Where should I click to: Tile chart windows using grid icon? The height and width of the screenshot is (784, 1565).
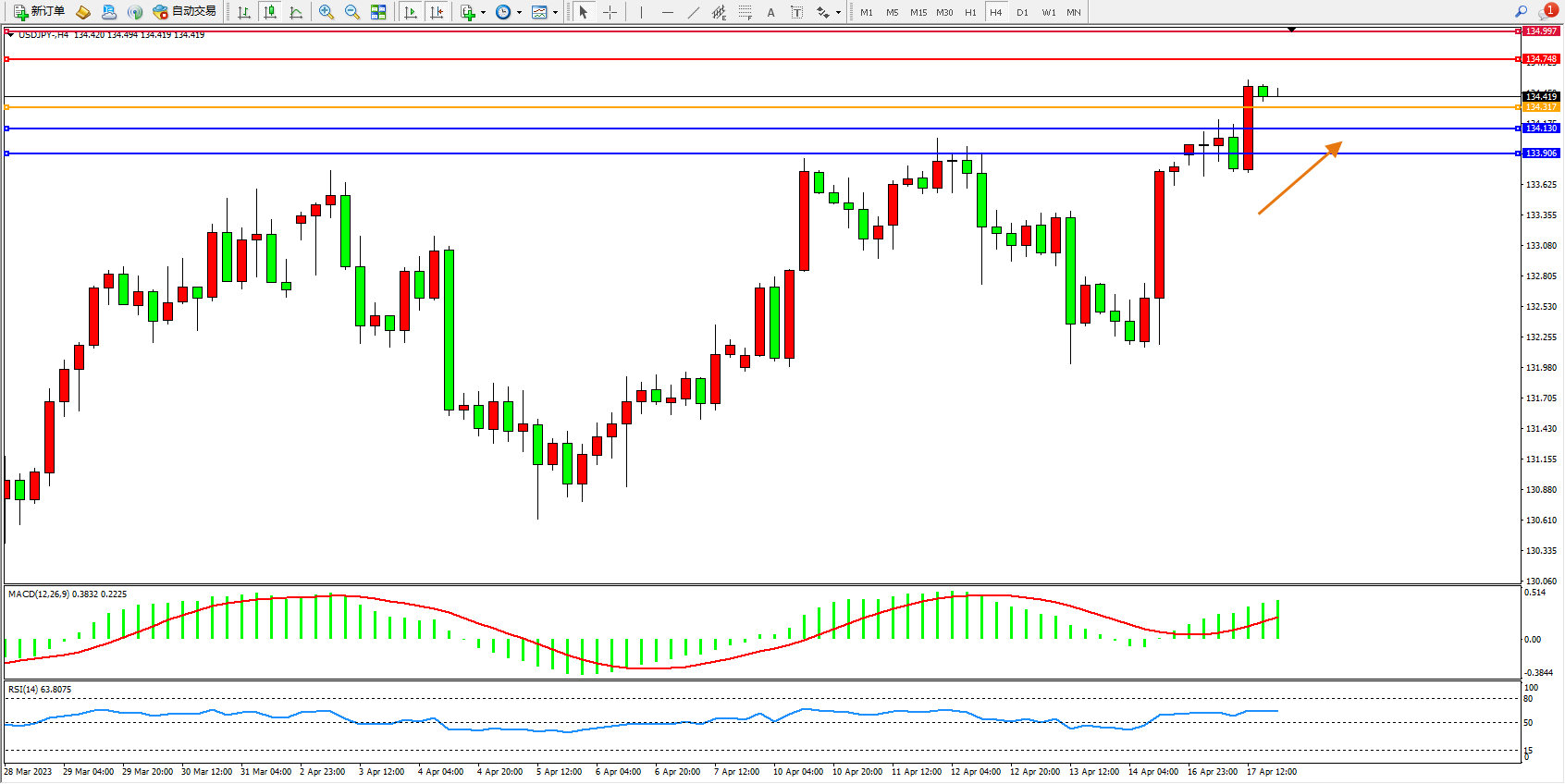[378, 12]
